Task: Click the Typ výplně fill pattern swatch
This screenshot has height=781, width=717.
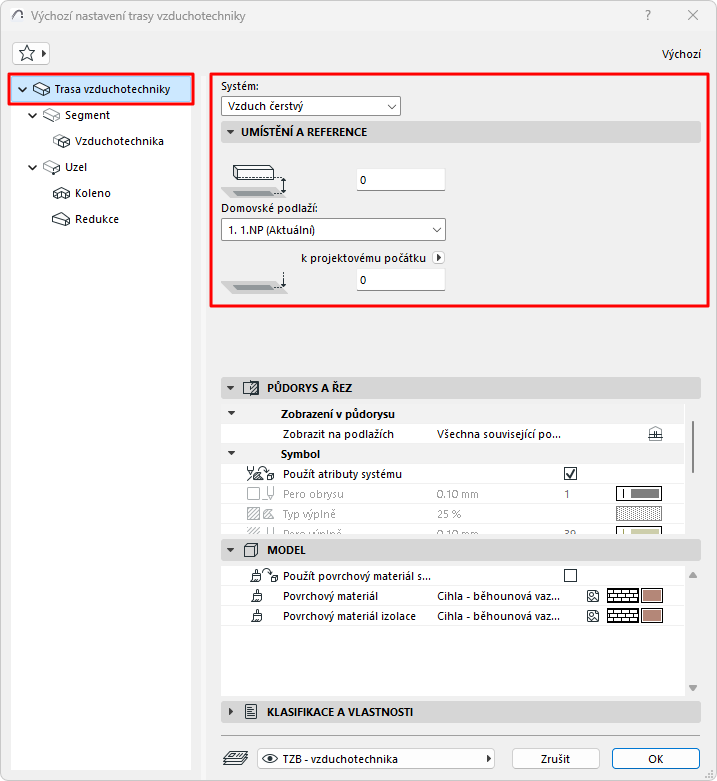Action: [639, 514]
